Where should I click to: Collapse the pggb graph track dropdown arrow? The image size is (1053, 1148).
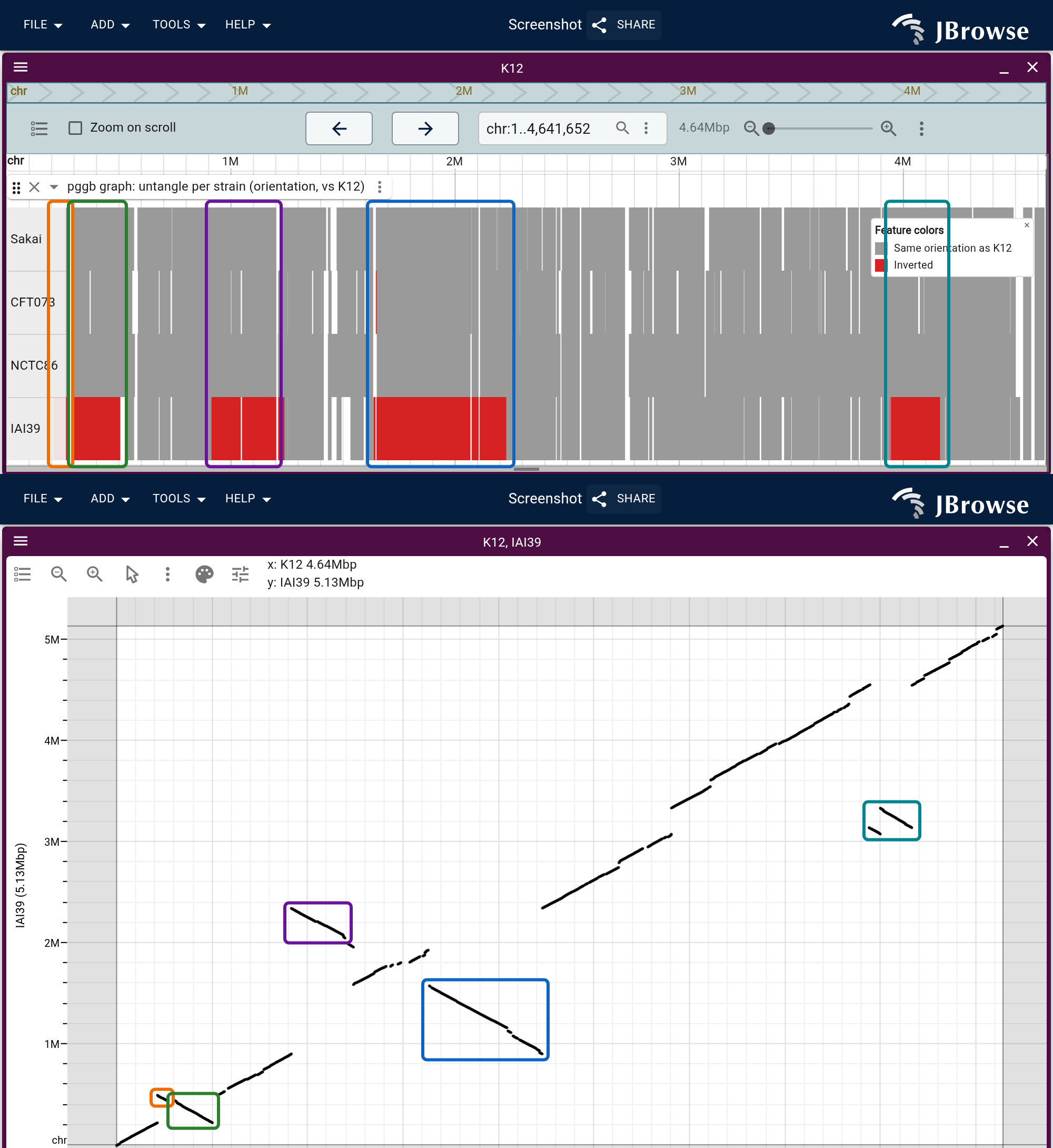click(x=54, y=187)
